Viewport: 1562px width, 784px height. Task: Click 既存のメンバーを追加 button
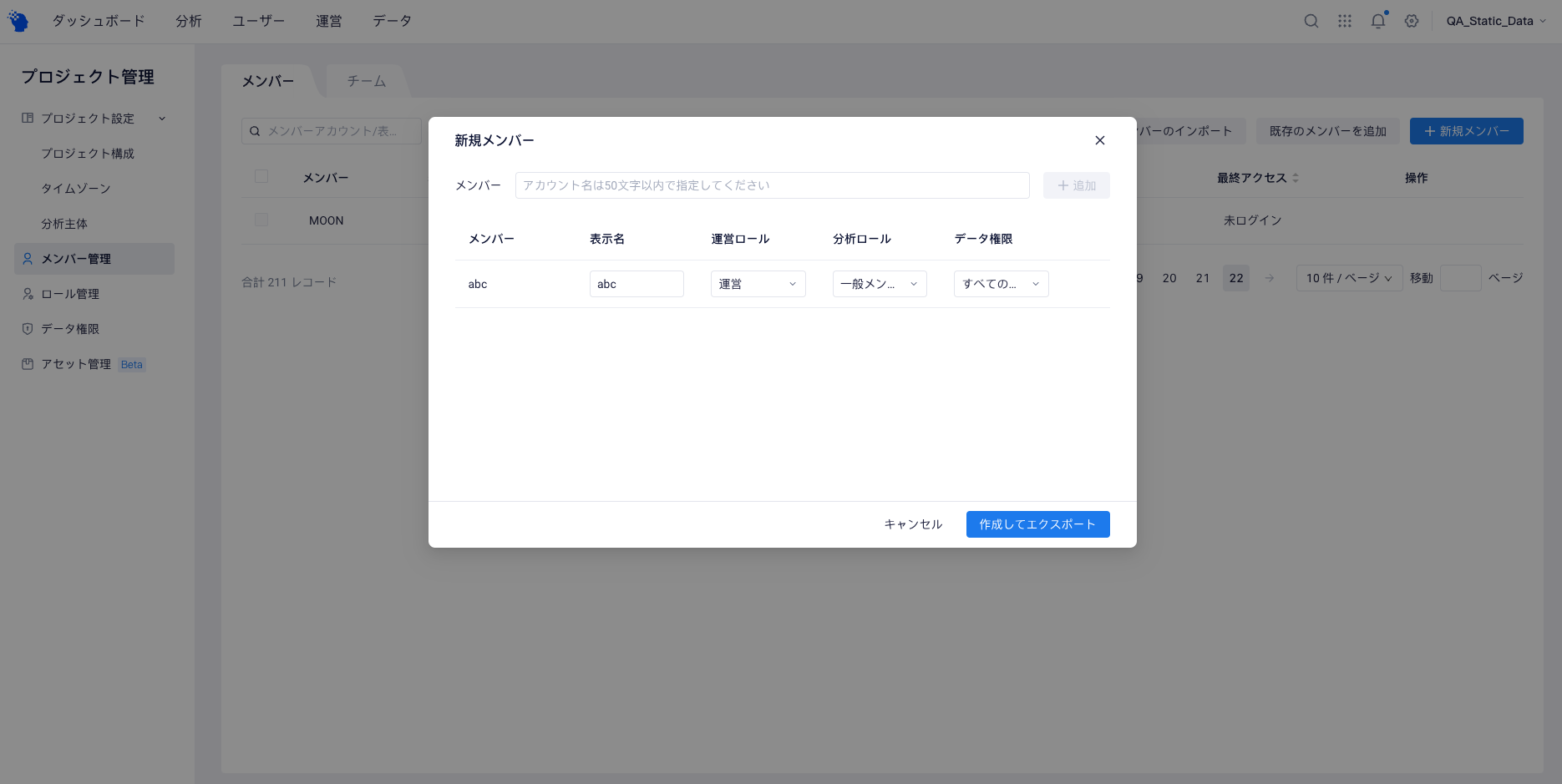(x=1328, y=131)
